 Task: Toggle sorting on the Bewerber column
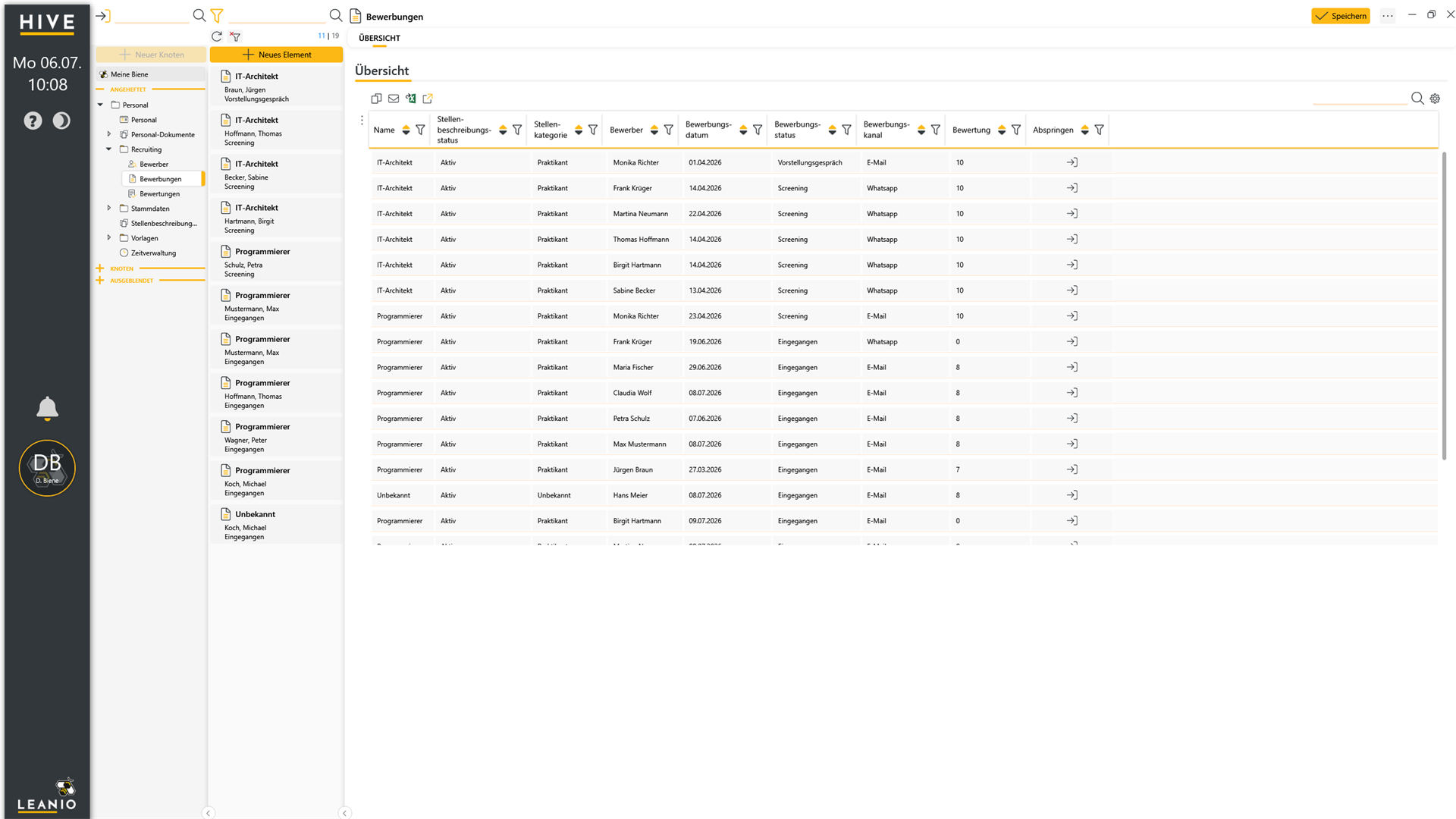click(654, 130)
